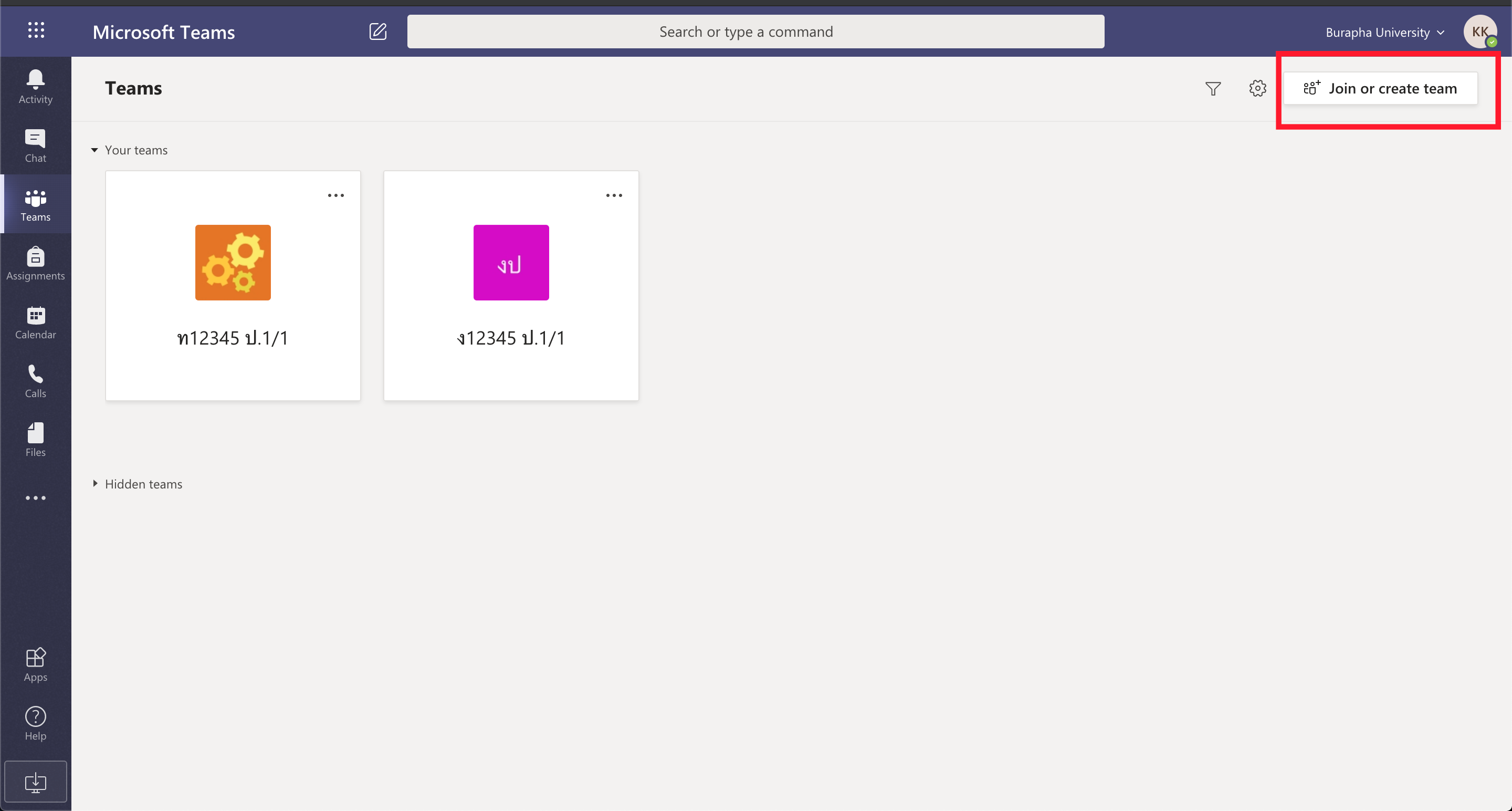1512x811 pixels.
Task: Open the KK profile avatar
Action: pos(1480,32)
